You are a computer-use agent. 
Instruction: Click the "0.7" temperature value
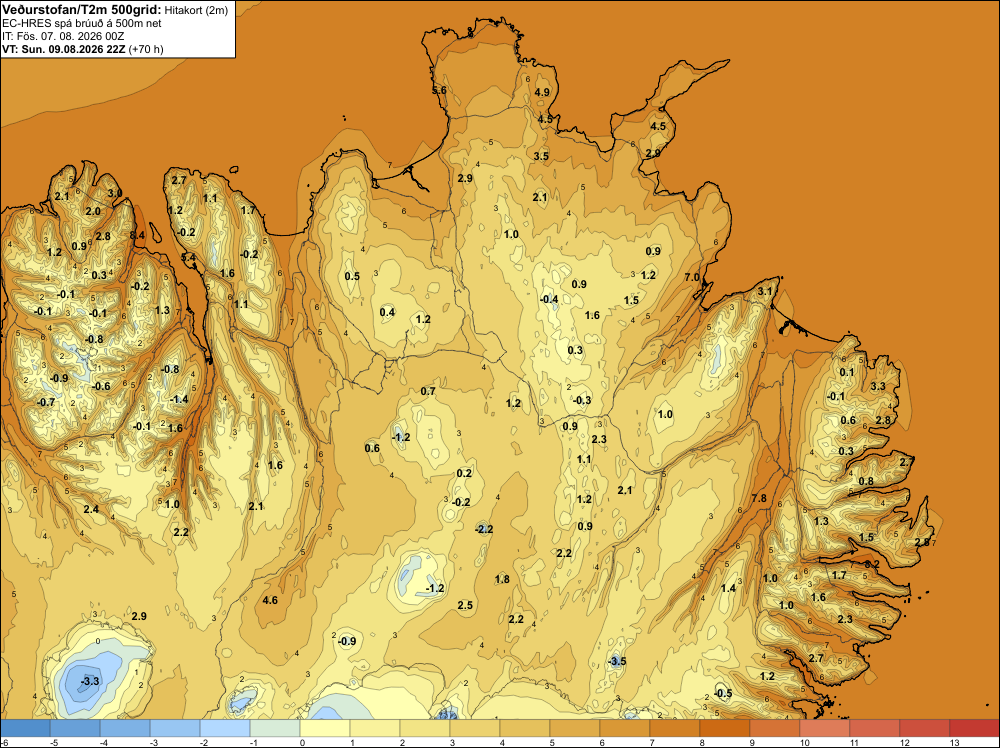(428, 391)
